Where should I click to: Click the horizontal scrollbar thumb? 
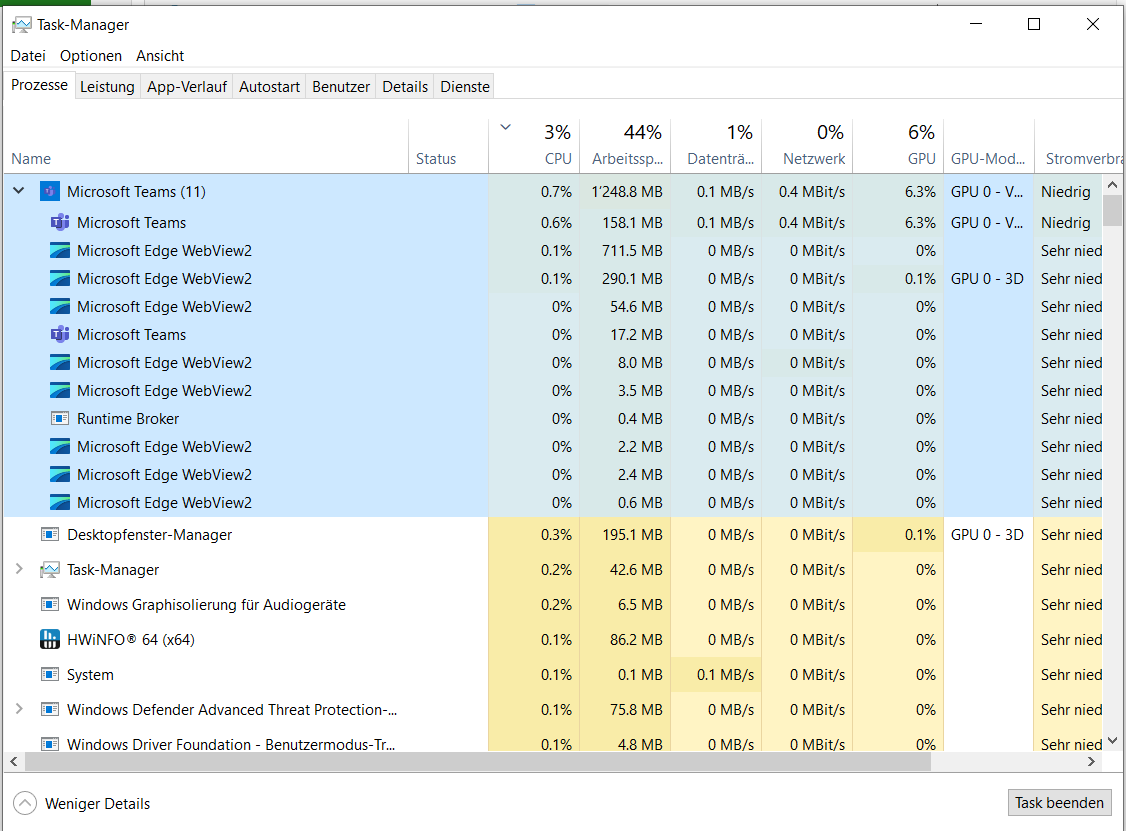(x=478, y=761)
